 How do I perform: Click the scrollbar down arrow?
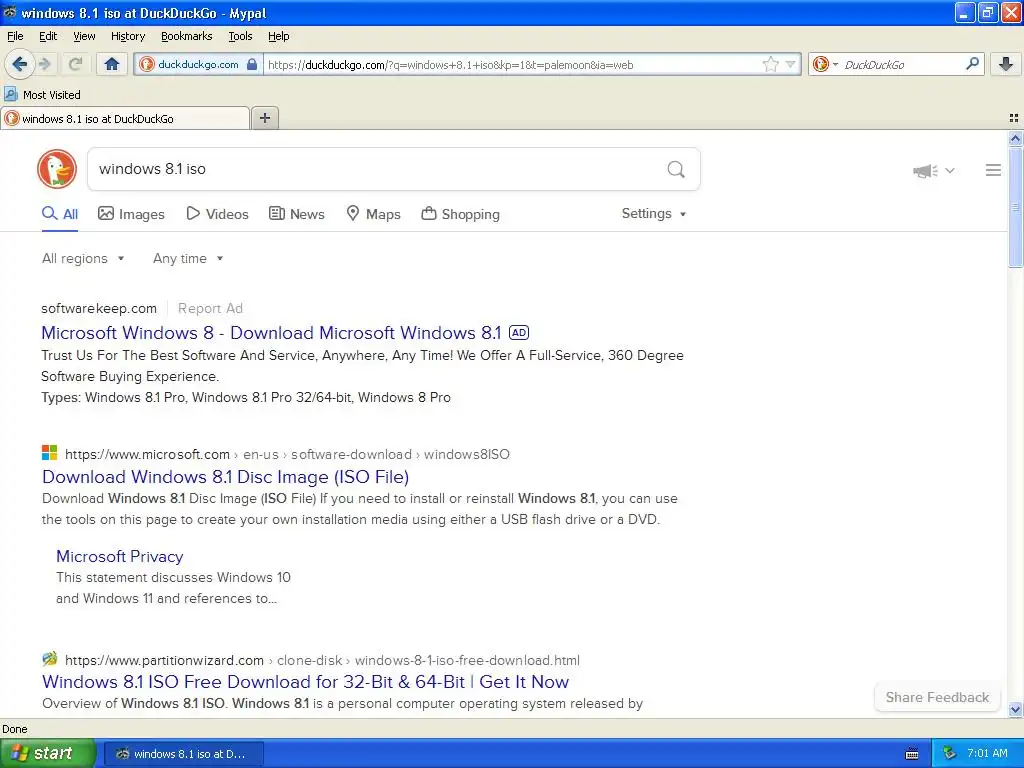click(1015, 709)
